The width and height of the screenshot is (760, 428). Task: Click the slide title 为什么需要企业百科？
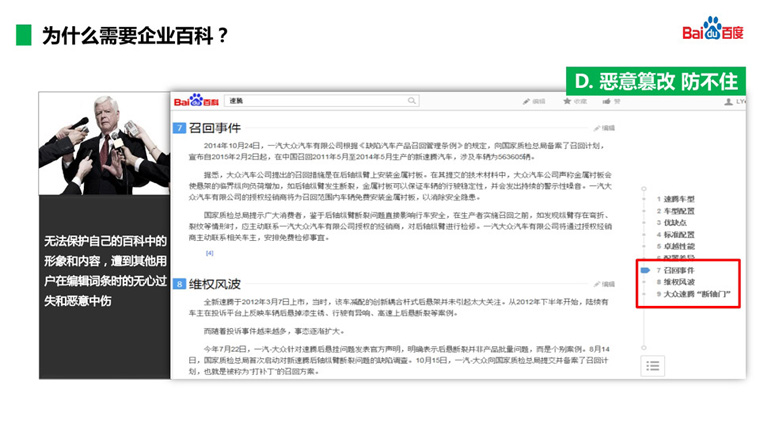click(135, 35)
